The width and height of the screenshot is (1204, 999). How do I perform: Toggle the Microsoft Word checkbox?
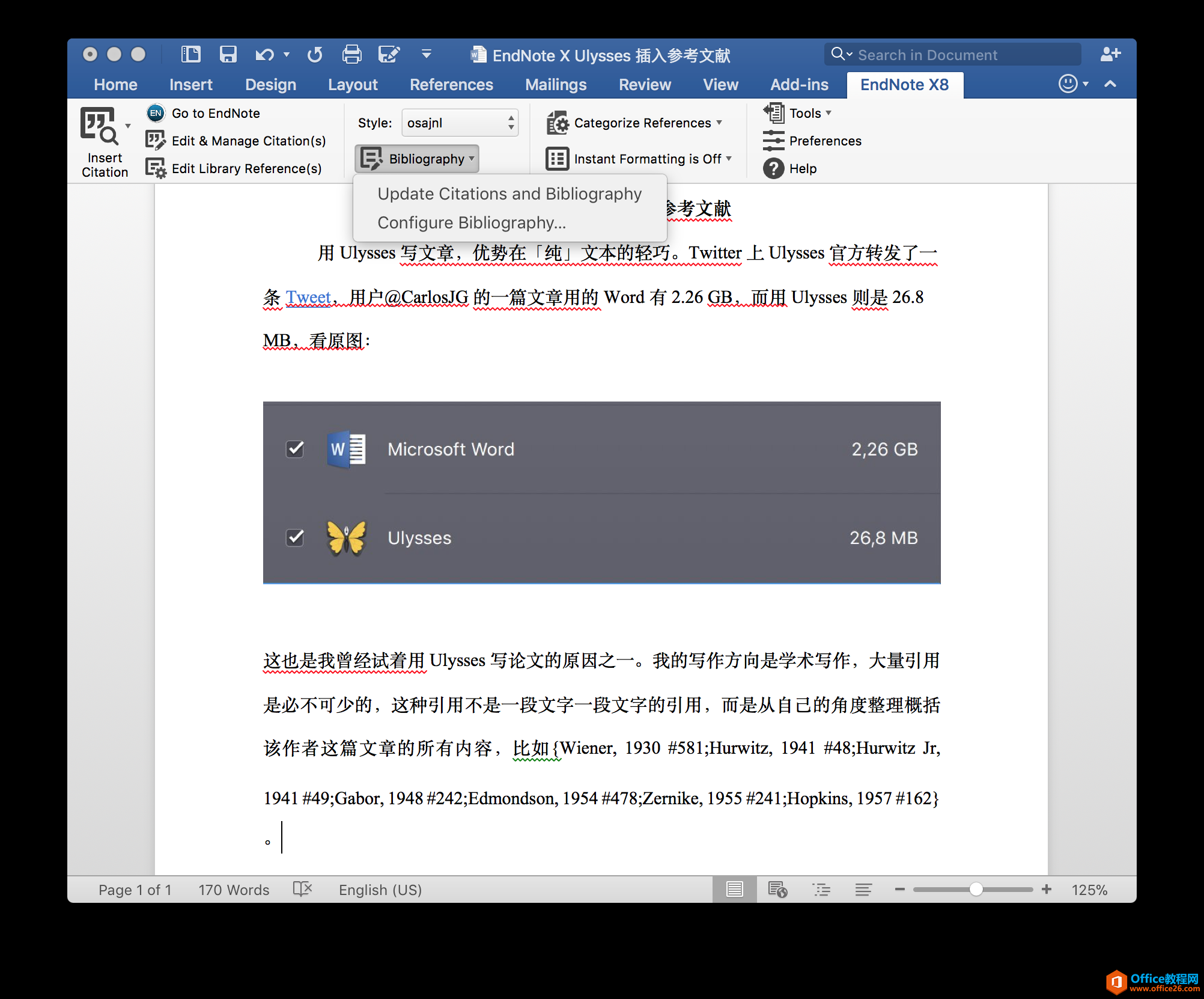(x=295, y=449)
